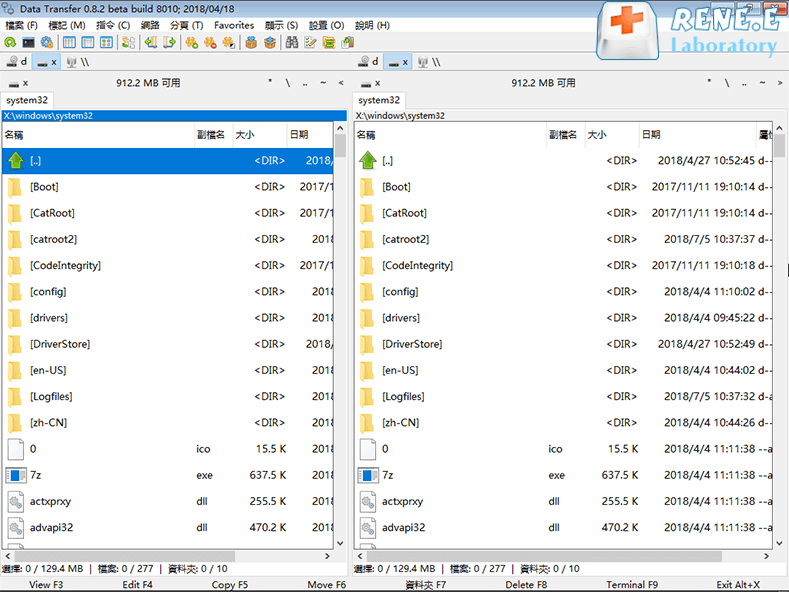Go to parent directory in left panel
The image size is (789, 592).
(x=305, y=83)
